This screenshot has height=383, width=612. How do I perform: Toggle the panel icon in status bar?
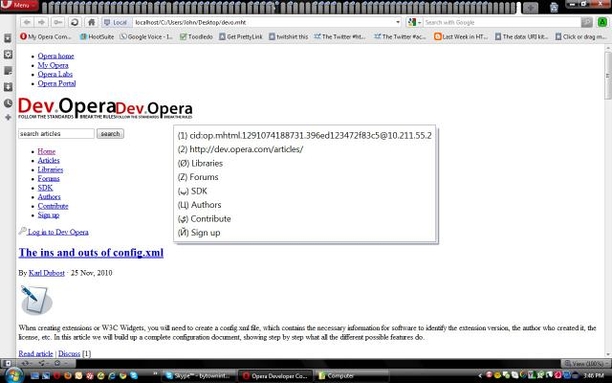click(7, 363)
